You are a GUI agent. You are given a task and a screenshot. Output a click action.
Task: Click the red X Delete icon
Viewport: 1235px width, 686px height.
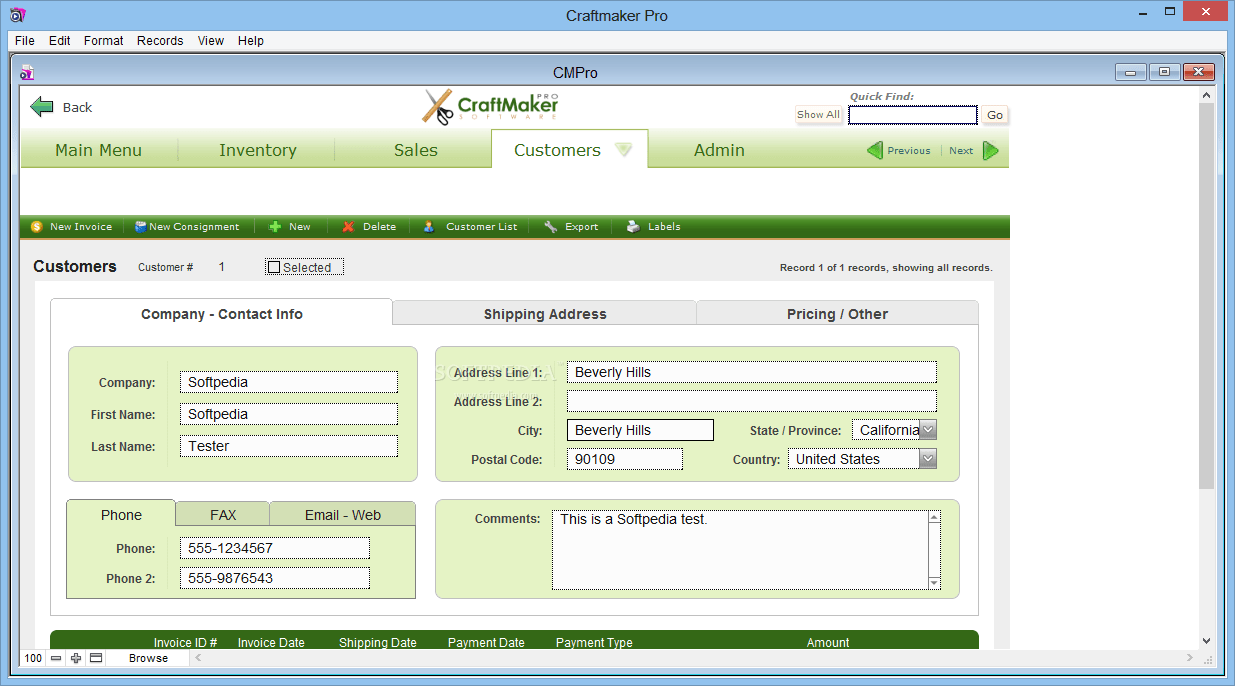pos(348,227)
